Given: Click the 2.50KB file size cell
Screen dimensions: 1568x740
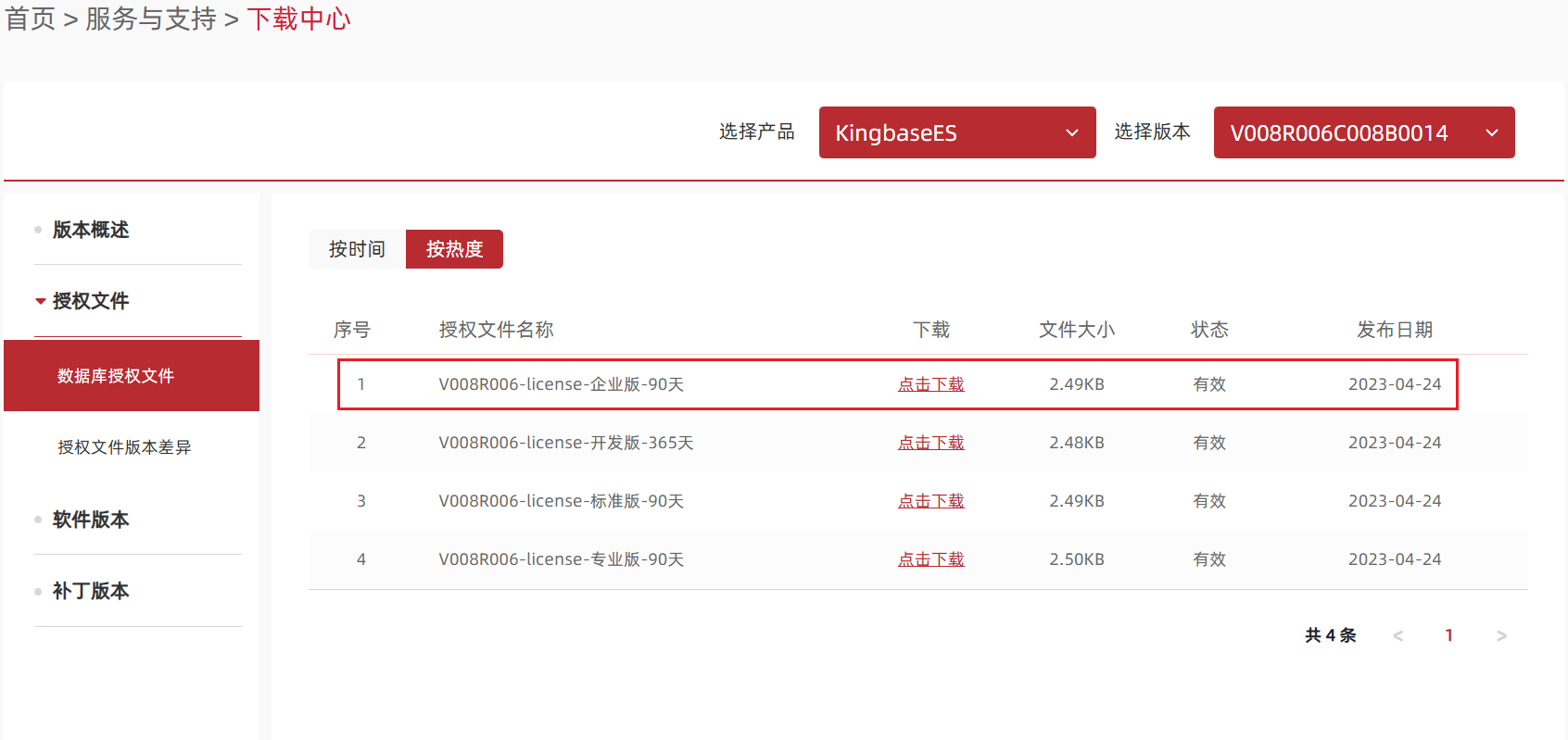Looking at the screenshot, I should click(1077, 559).
